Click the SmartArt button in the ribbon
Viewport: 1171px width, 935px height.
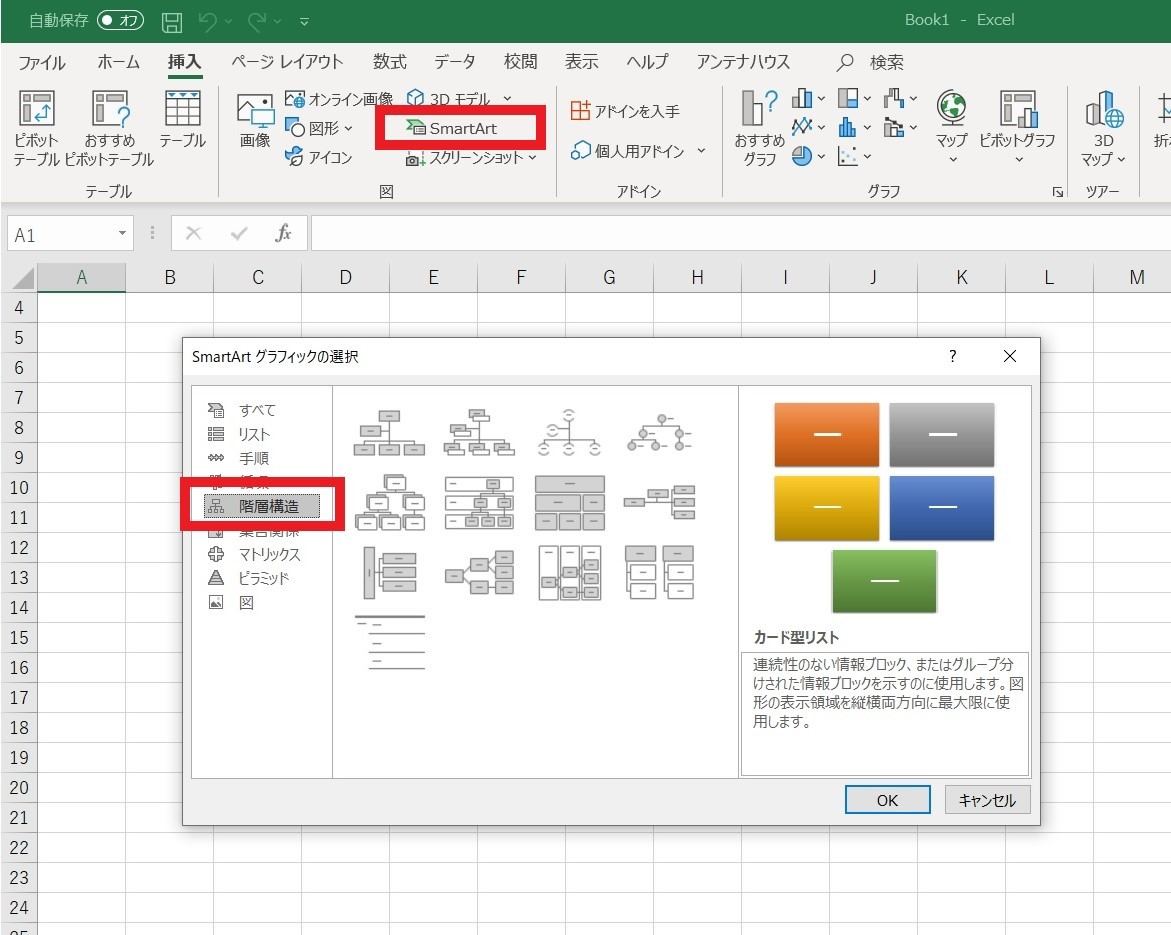[453, 128]
